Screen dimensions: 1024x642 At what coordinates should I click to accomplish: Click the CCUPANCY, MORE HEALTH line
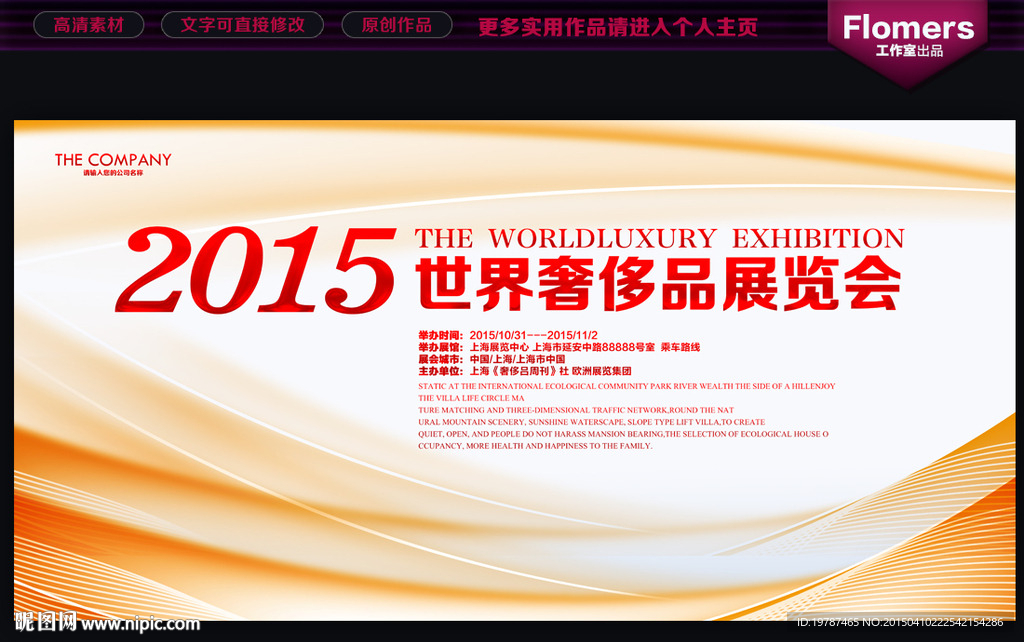coord(536,446)
